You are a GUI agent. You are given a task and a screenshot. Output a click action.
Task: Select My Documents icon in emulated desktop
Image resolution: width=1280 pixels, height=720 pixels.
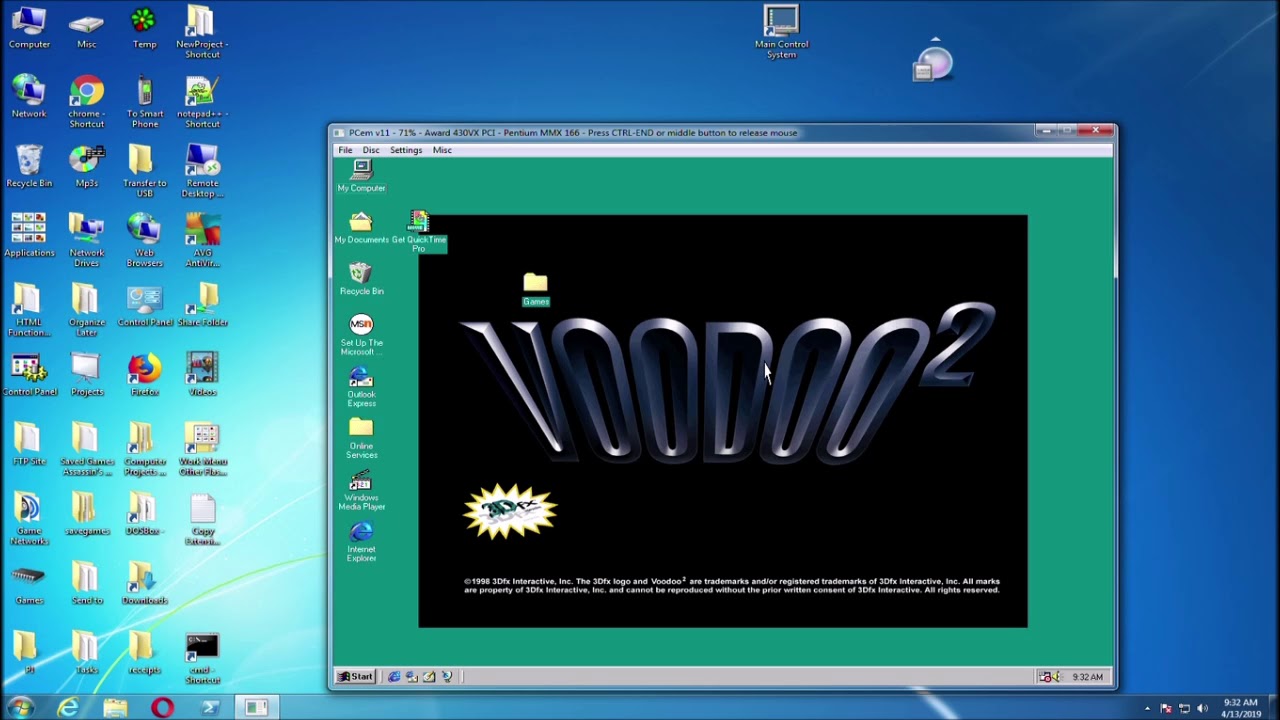click(x=361, y=227)
